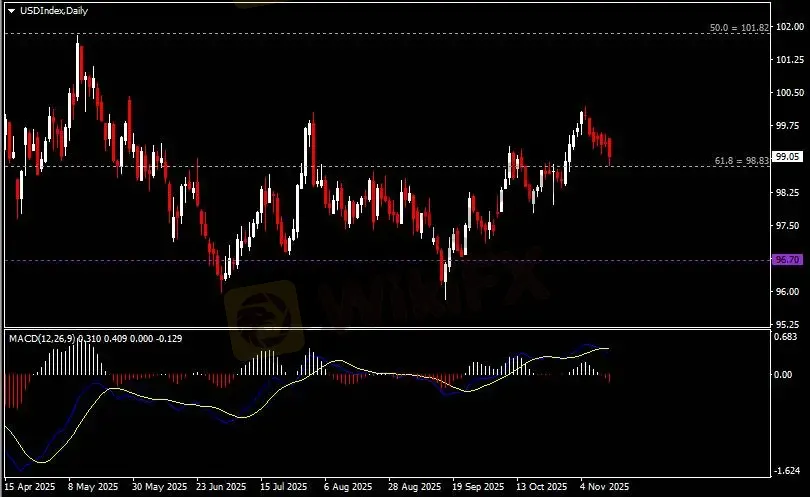Click the 19 Sep 2025 date label
This screenshot has width=810, height=497.
point(478,487)
